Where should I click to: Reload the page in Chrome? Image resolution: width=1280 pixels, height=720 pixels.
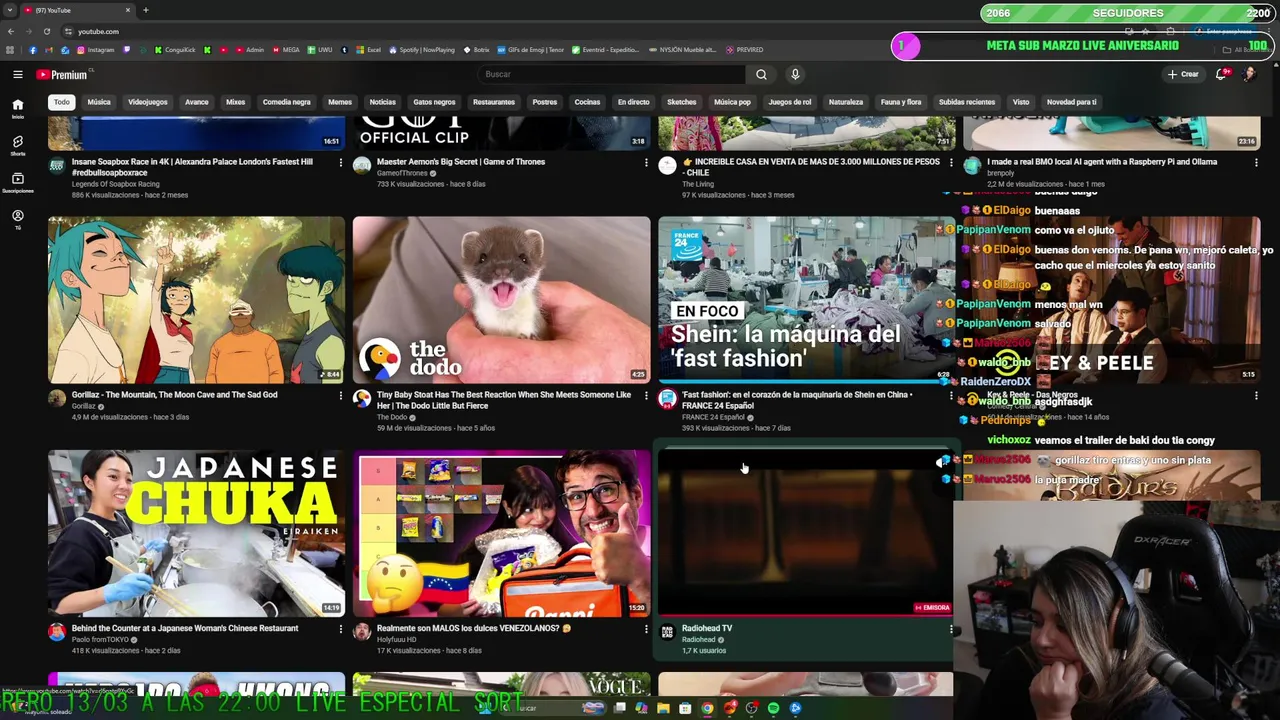coord(48,31)
